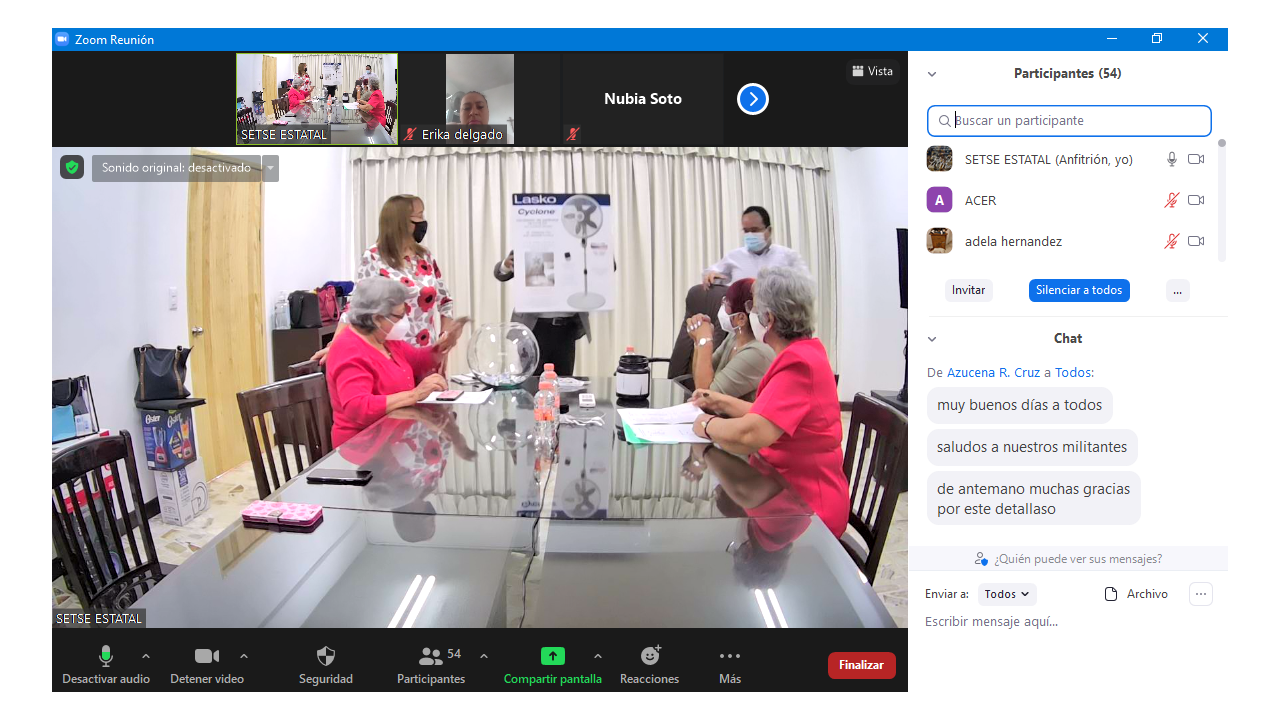Image resolution: width=1280 pixels, height=720 pixels.
Task: Click the Buscar un participante search field
Action: (x=1069, y=121)
